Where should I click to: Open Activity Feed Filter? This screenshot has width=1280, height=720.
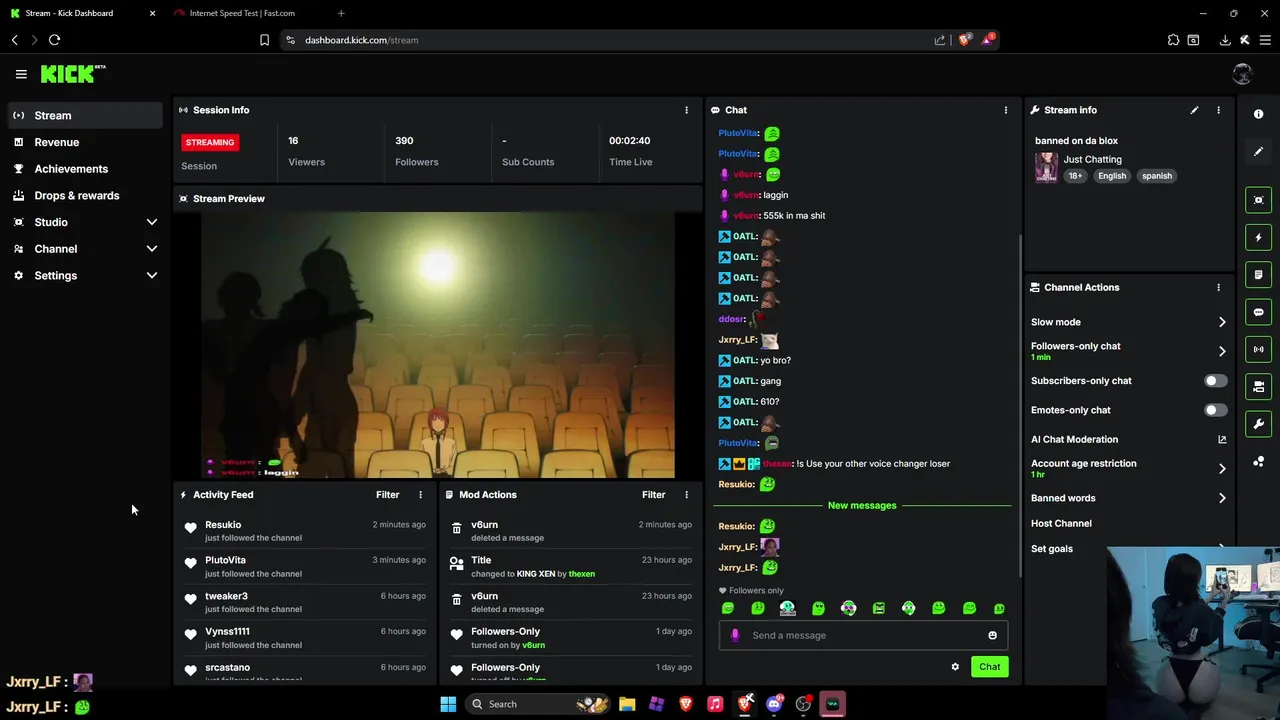pos(387,495)
